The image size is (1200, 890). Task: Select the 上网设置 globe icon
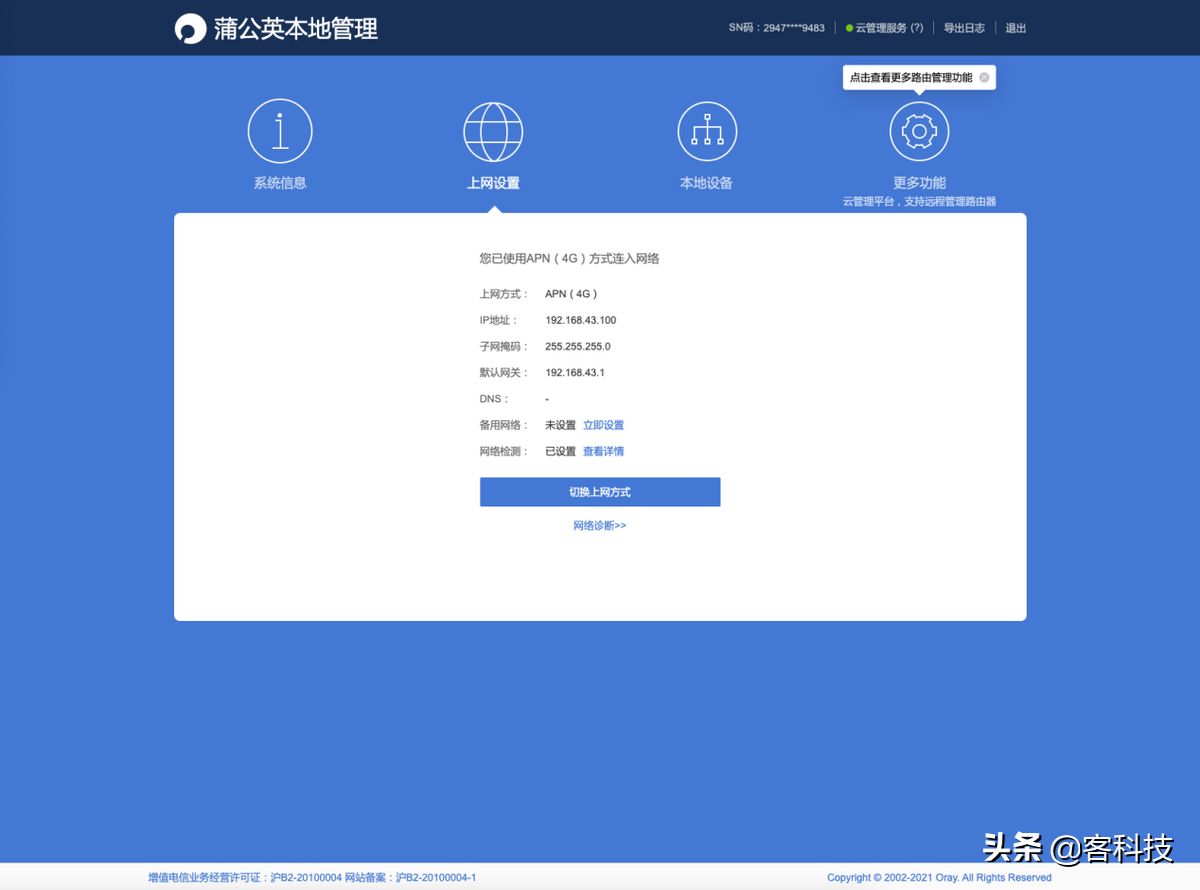tap(493, 131)
